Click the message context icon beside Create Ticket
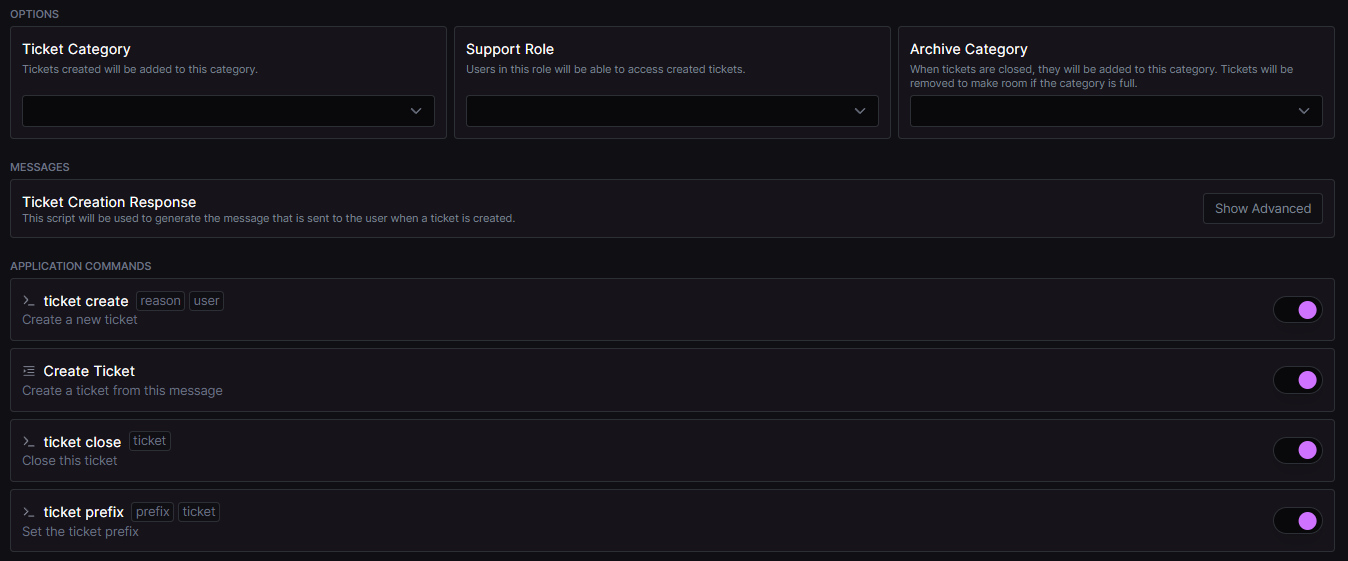1348x561 pixels. coord(29,371)
